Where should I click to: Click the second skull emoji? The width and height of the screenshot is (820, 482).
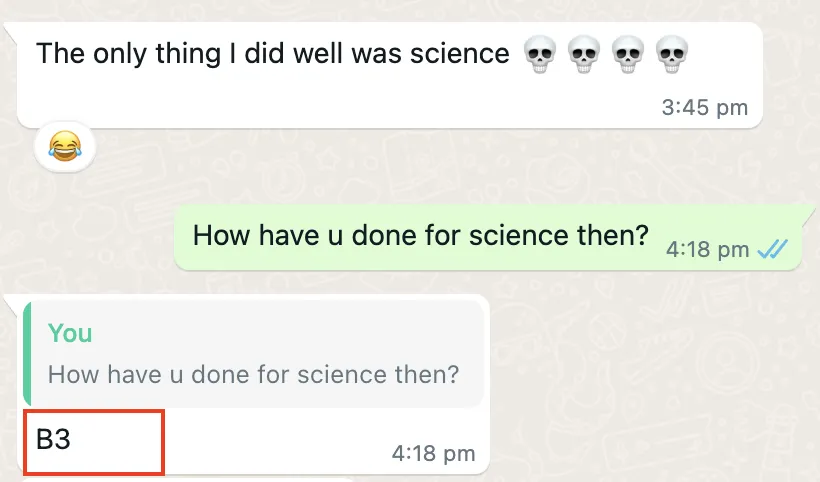[x=583, y=54]
